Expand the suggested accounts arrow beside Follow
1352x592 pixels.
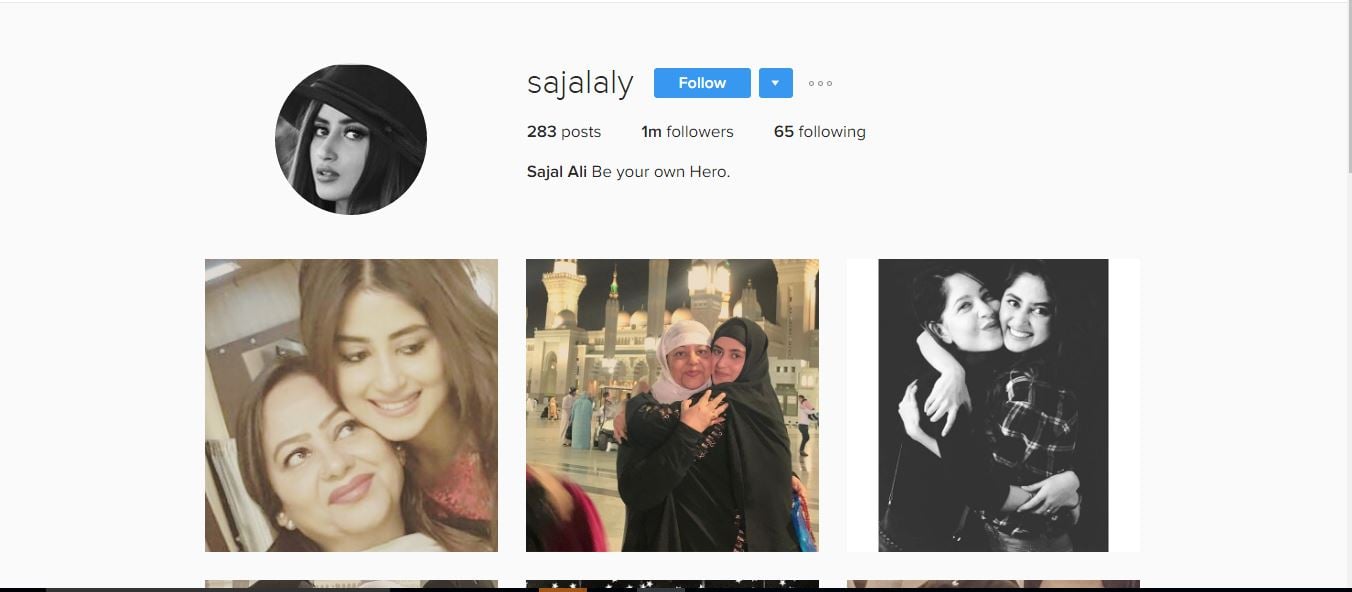[x=776, y=83]
